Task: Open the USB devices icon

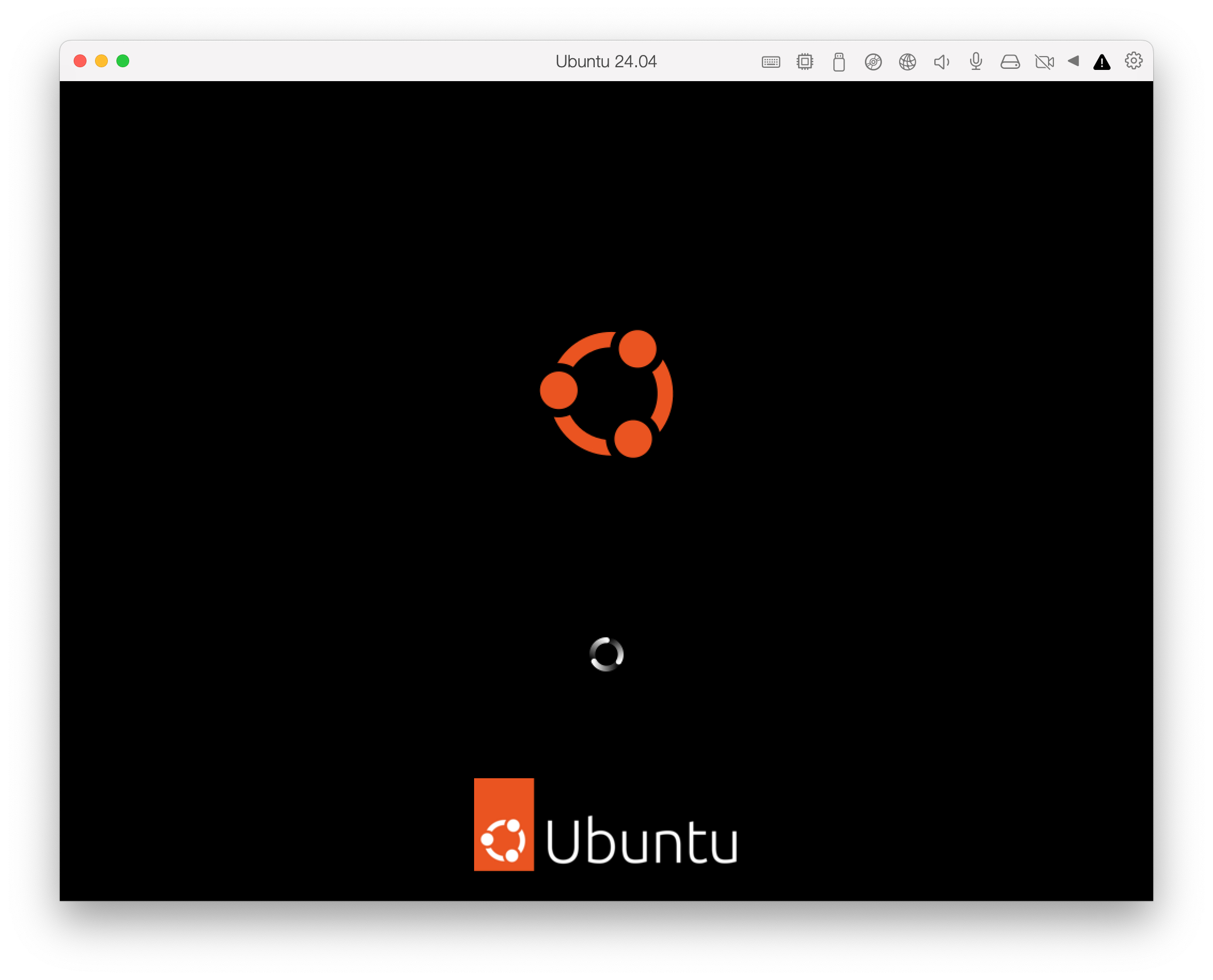Action: [839, 61]
